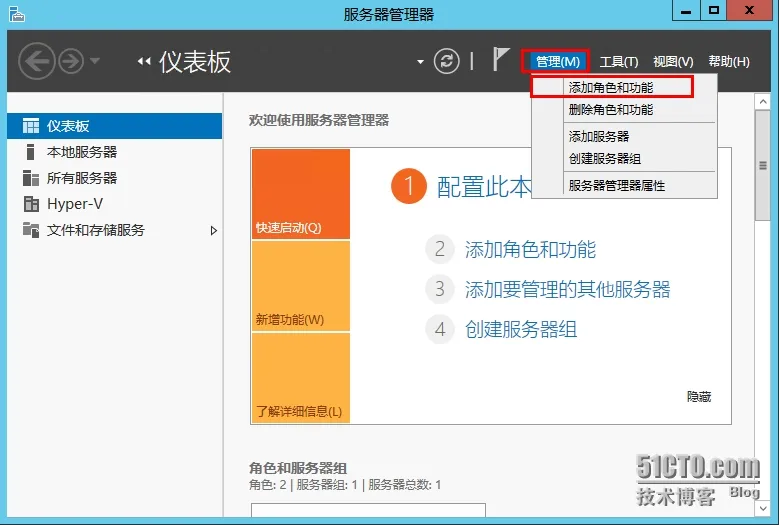Click the 配置此本 heading link
This screenshot has width=779, height=525.
point(484,187)
